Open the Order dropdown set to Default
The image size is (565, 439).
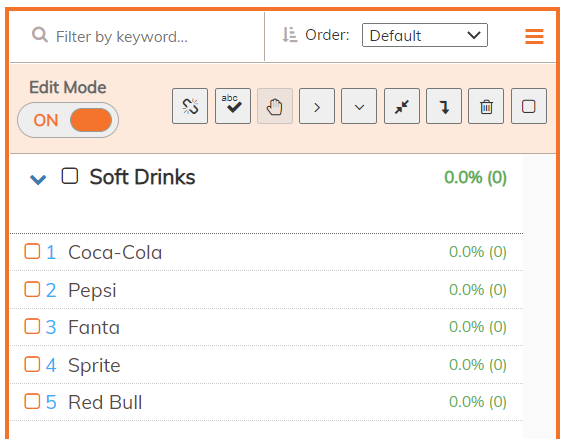point(425,35)
